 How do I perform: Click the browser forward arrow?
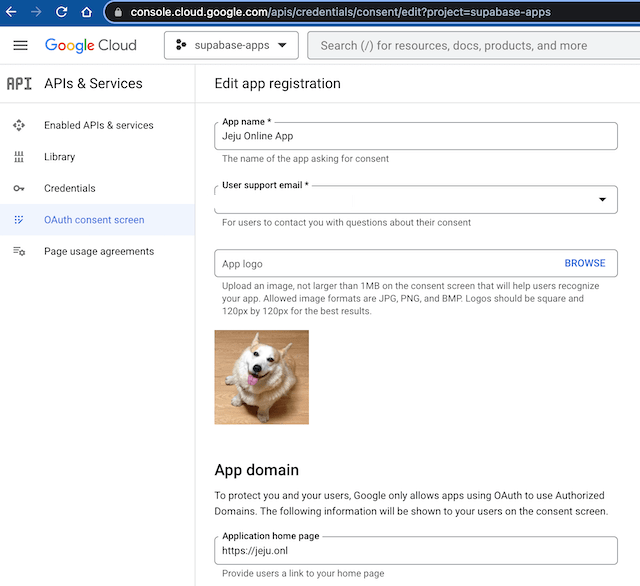36,12
